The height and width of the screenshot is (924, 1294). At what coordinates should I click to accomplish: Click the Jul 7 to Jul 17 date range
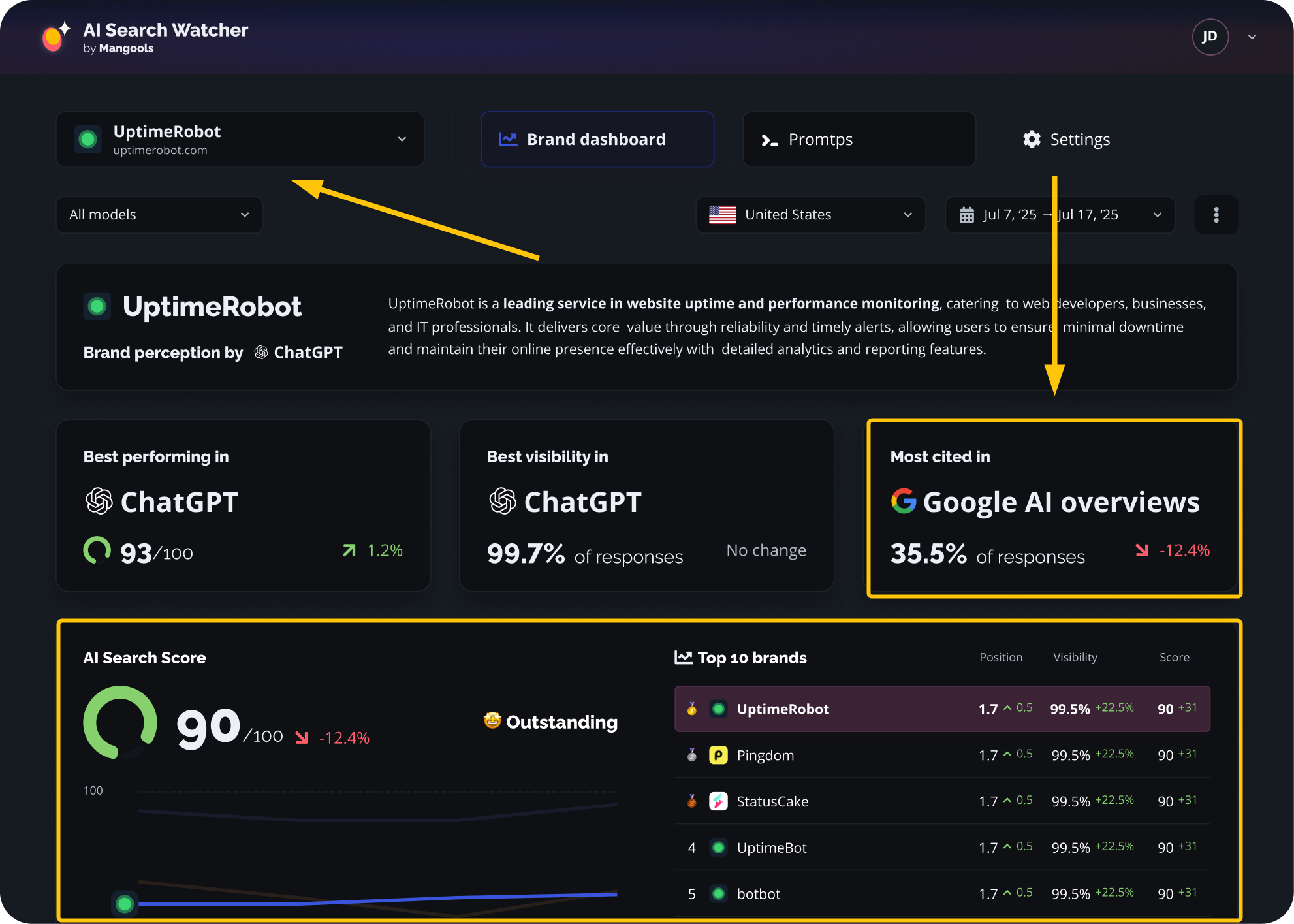tap(1051, 214)
